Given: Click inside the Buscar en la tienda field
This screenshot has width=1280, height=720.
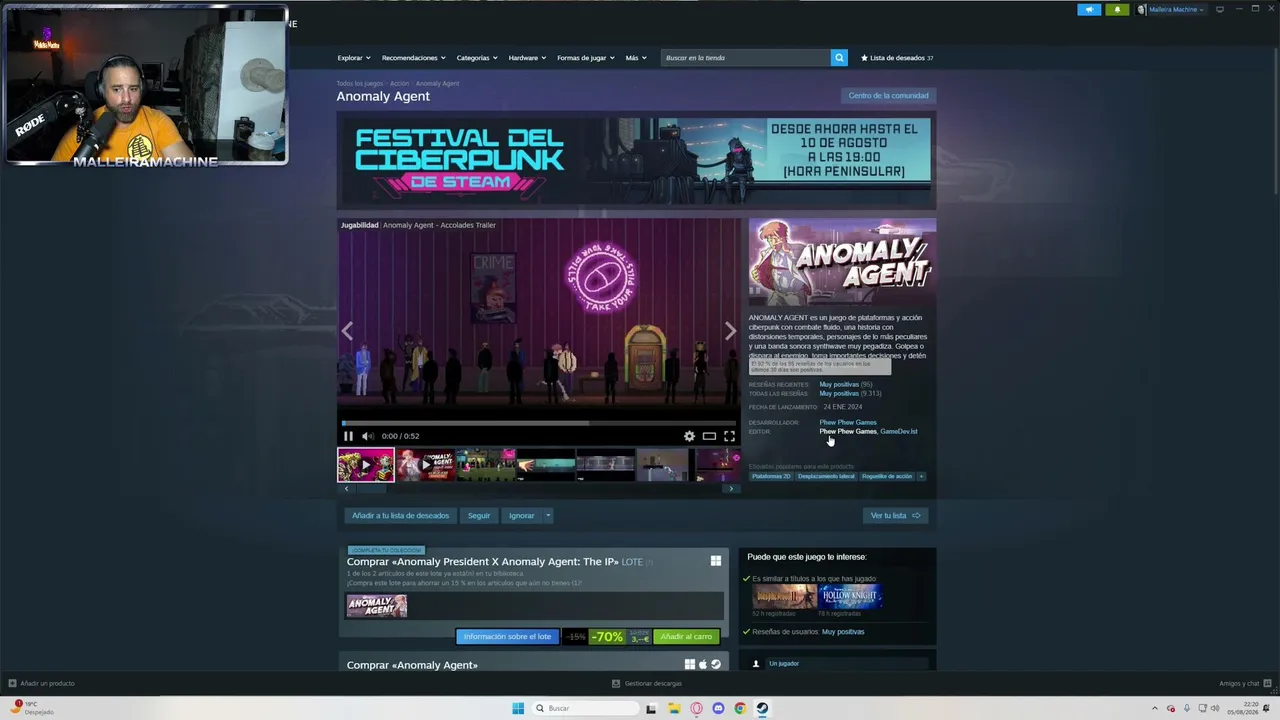Looking at the screenshot, I should pyautogui.click(x=746, y=58).
